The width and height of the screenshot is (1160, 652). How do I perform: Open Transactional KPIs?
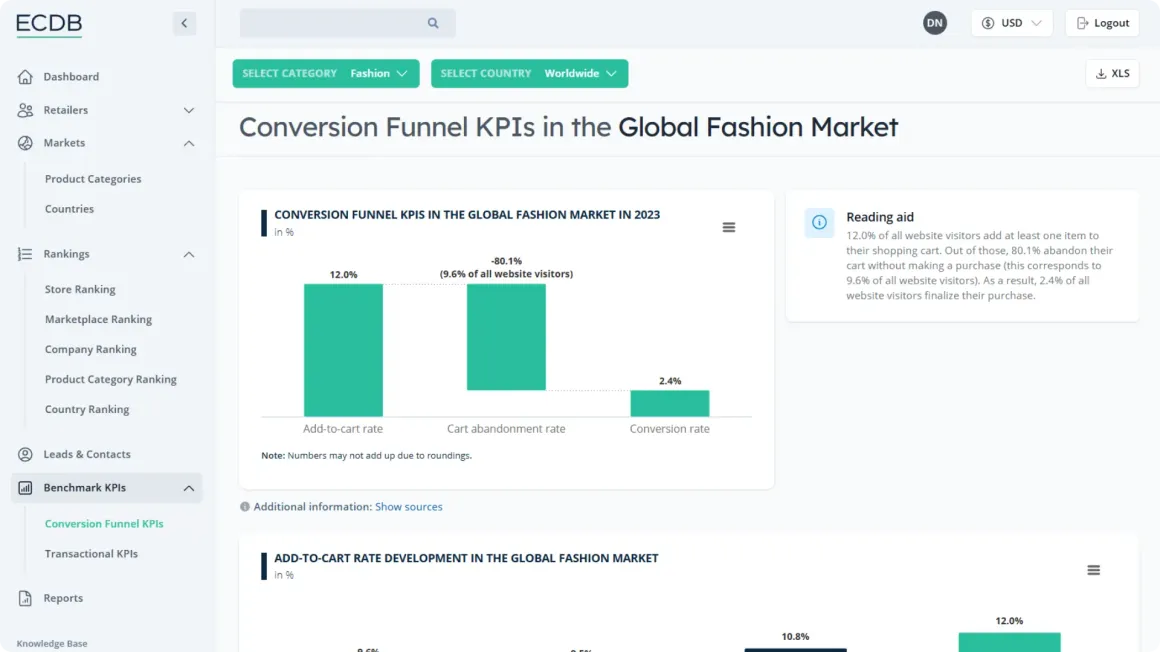[x=91, y=554]
